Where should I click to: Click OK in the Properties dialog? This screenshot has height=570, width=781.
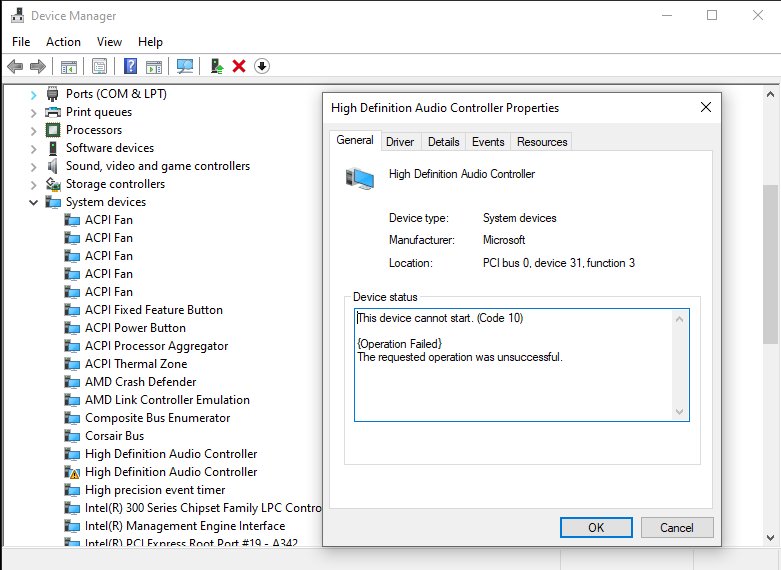[x=596, y=528]
